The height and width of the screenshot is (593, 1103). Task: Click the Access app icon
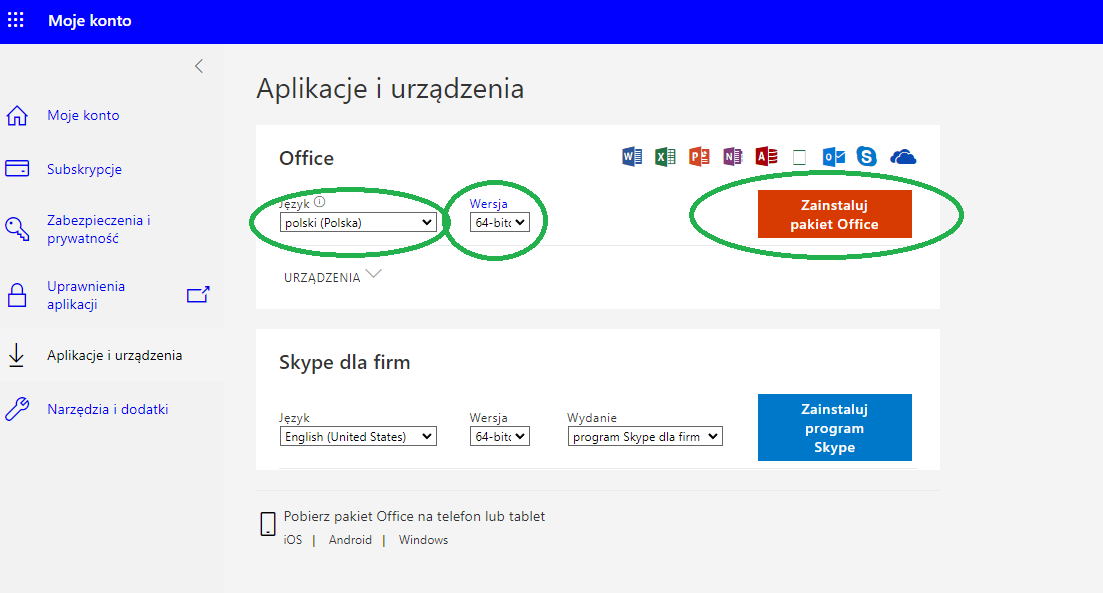point(766,156)
